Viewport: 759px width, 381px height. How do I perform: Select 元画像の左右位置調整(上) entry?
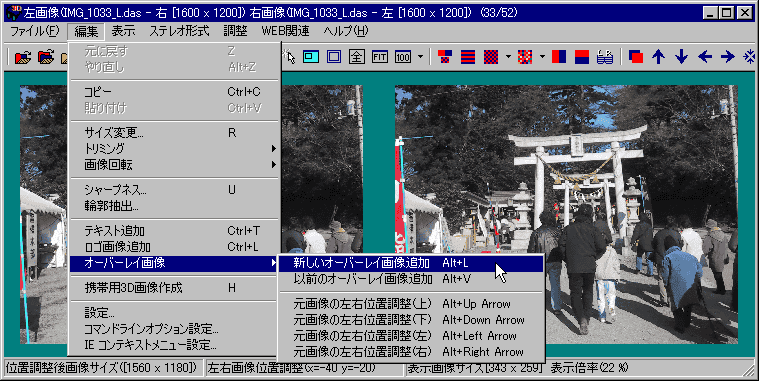coord(410,304)
